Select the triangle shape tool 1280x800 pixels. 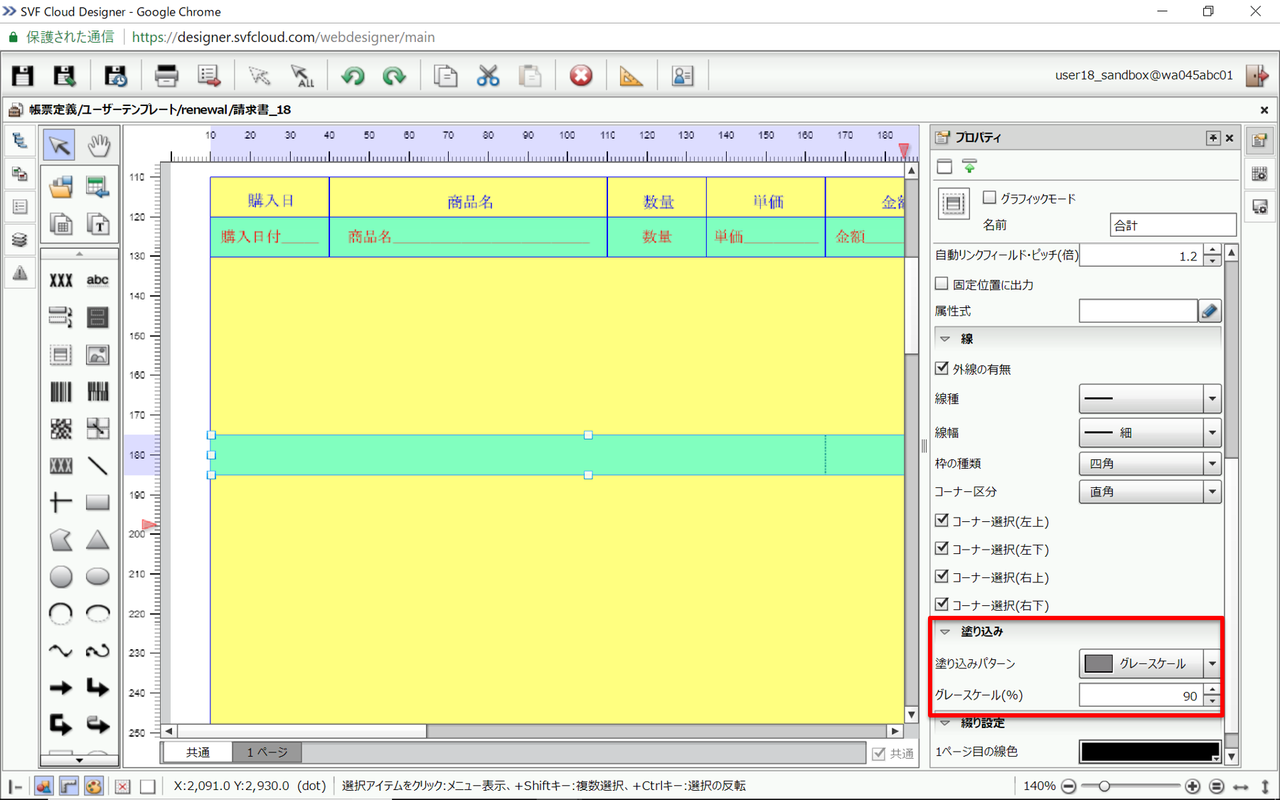[x=97, y=540]
